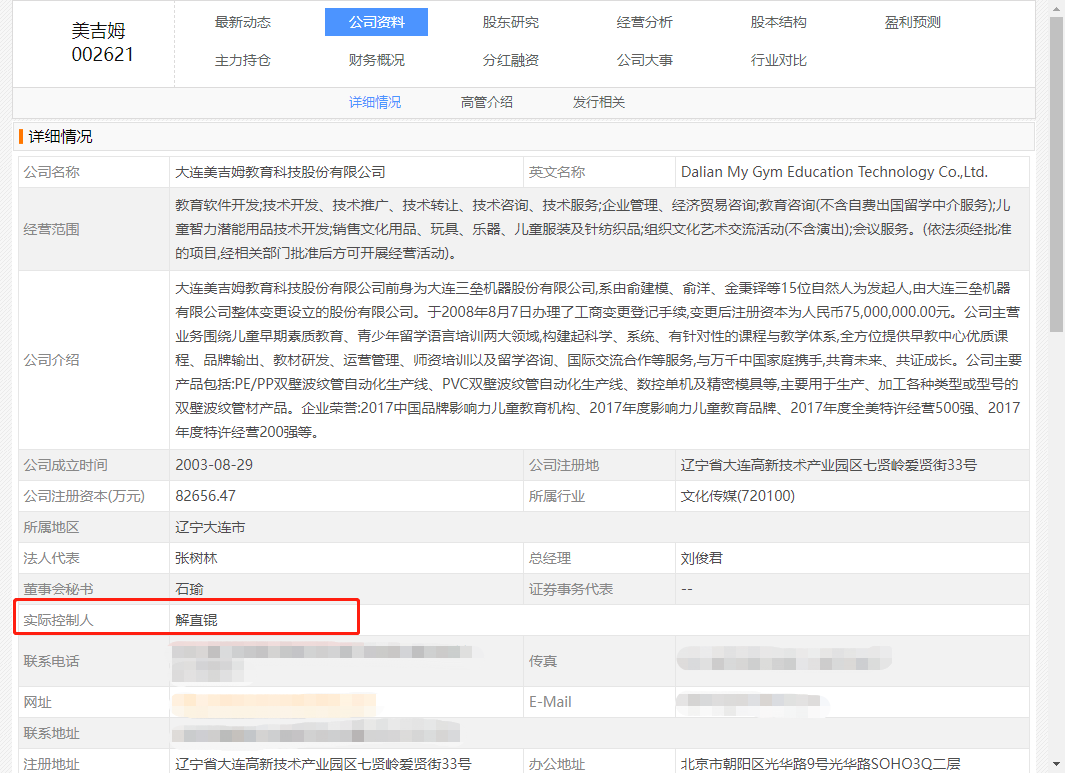Image resolution: width=1070 pixels, height=775 pixels.
Task: View the 财务概况 tab
Action: 376,60
